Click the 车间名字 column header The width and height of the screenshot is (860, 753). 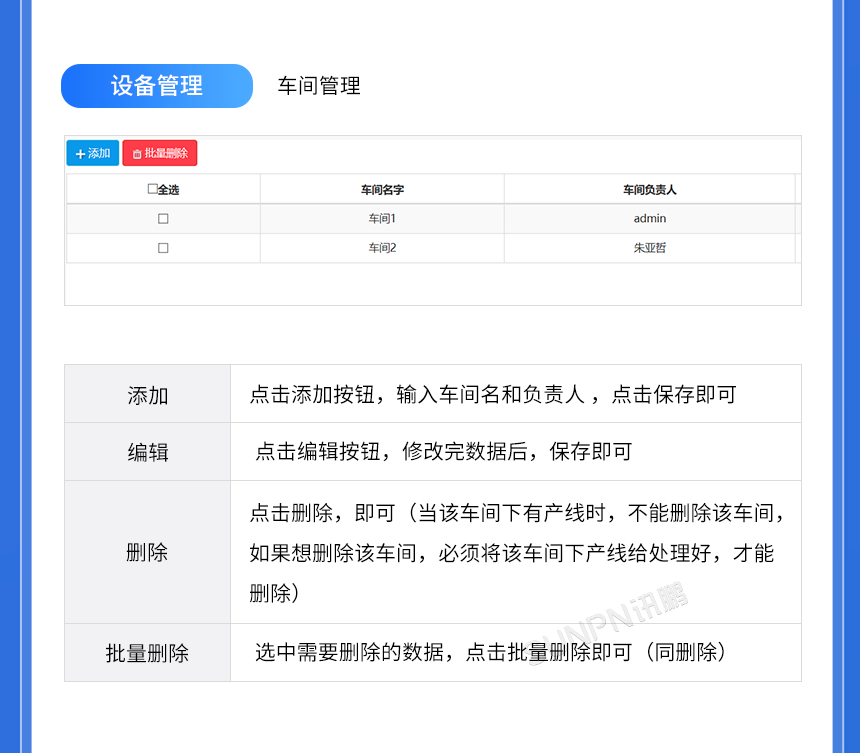tap(382, 190)
